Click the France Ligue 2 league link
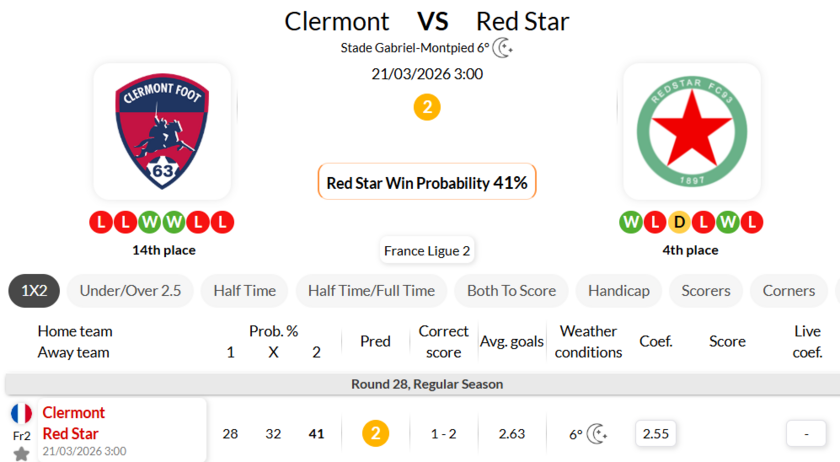Image resolution: width=840 pixels, height=462 pixels. point(427,251)
